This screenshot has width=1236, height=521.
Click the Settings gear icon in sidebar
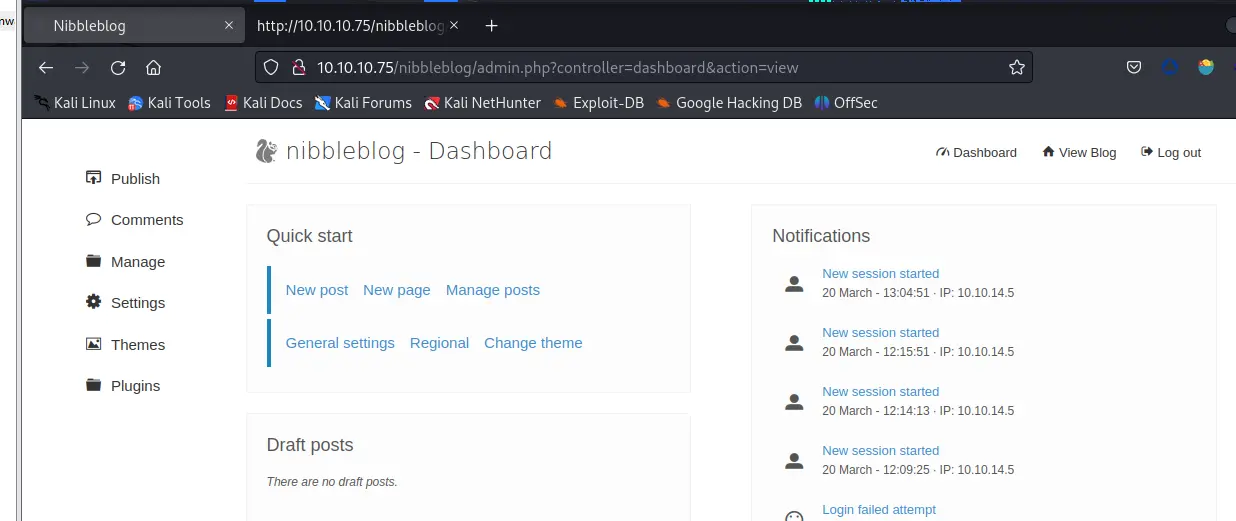coord(94,302)
